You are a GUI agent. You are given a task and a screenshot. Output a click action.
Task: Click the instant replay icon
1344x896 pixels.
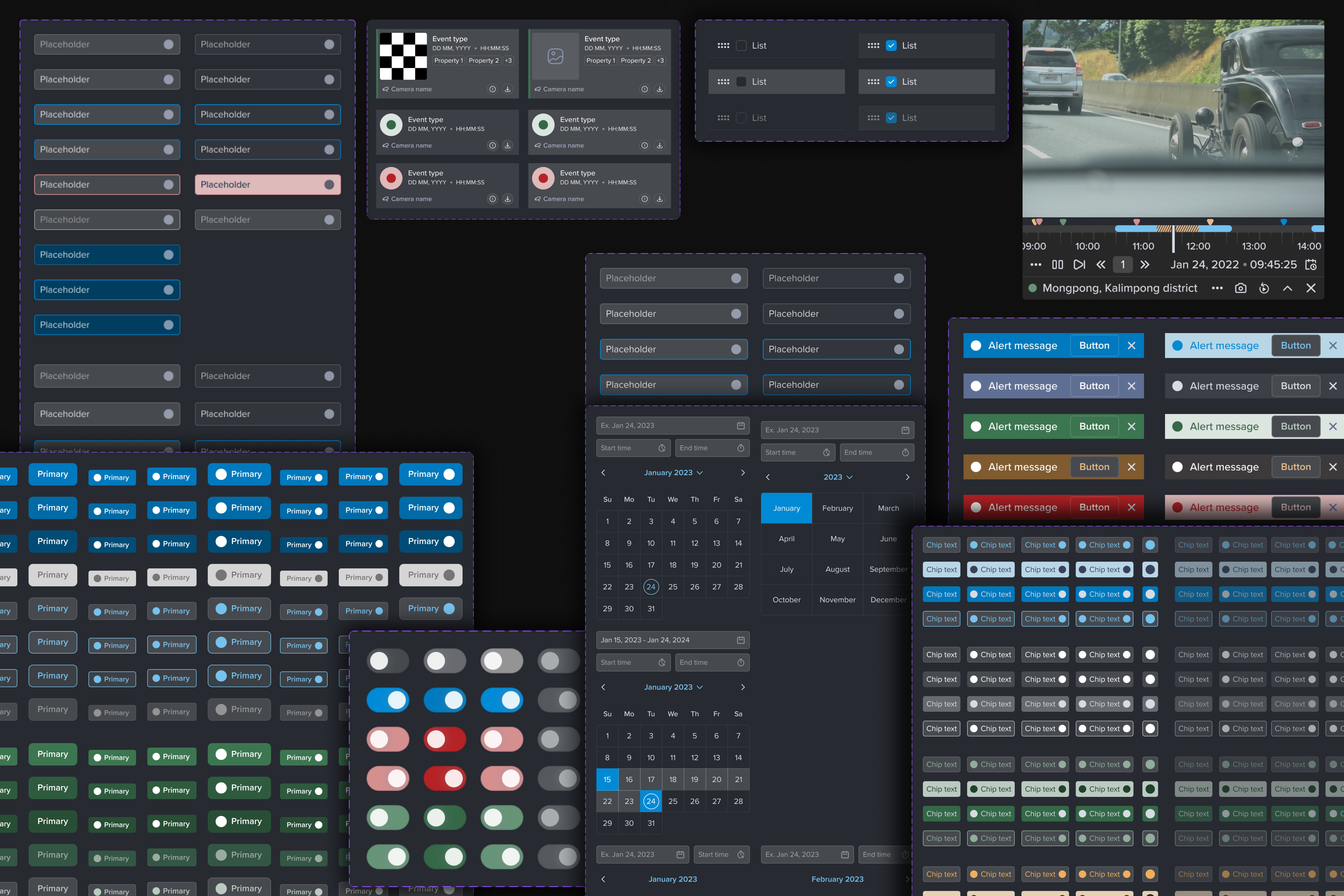[x=1264, y=288]
